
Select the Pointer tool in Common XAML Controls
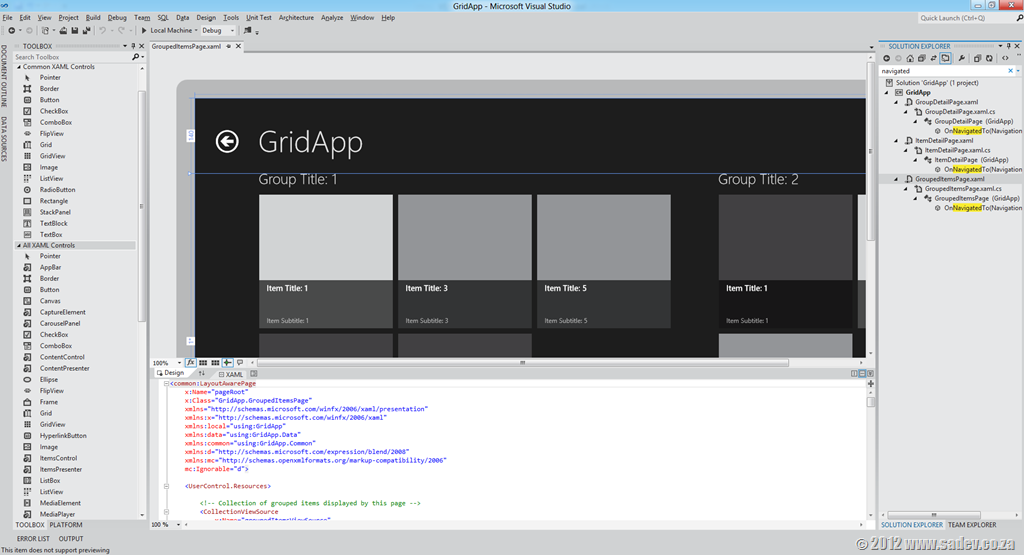coord(50,78)
